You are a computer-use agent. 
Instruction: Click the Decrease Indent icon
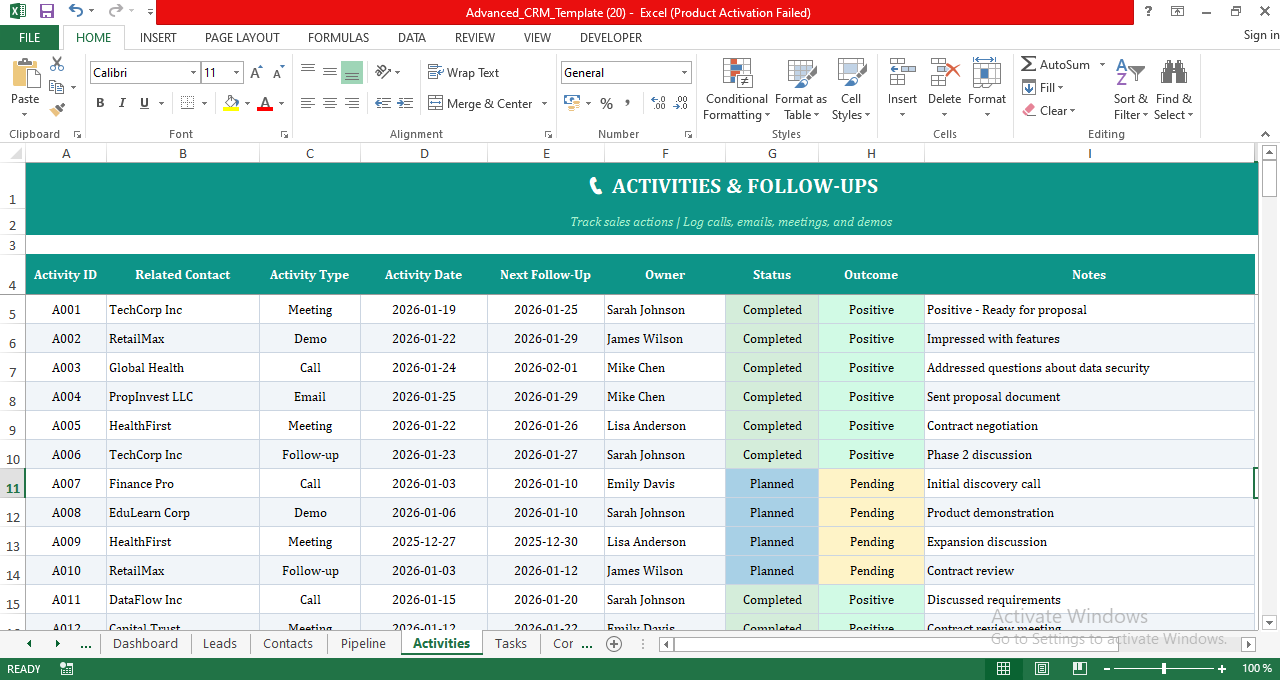coord(382,103)
